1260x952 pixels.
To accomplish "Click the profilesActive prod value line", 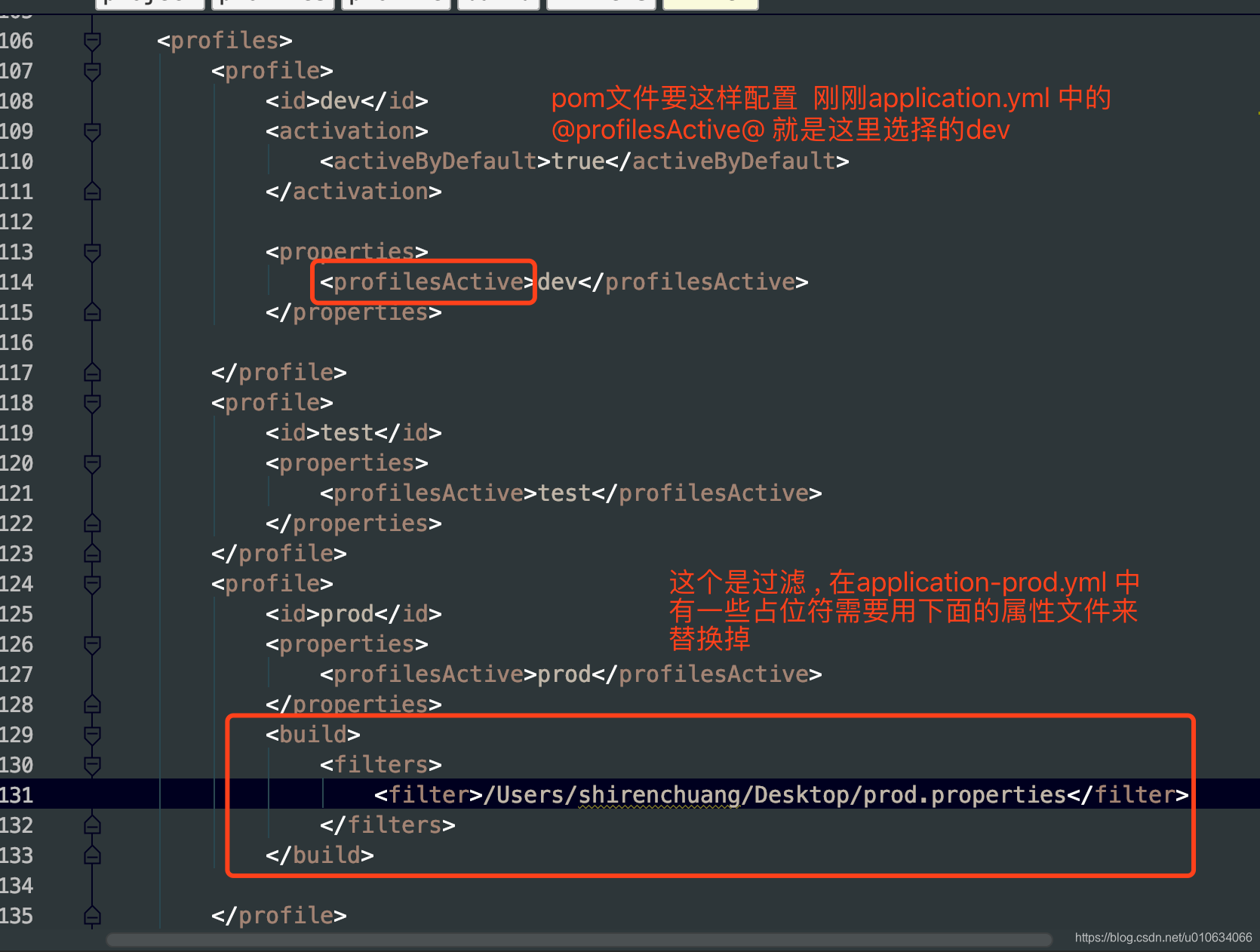I will [571, 674].
